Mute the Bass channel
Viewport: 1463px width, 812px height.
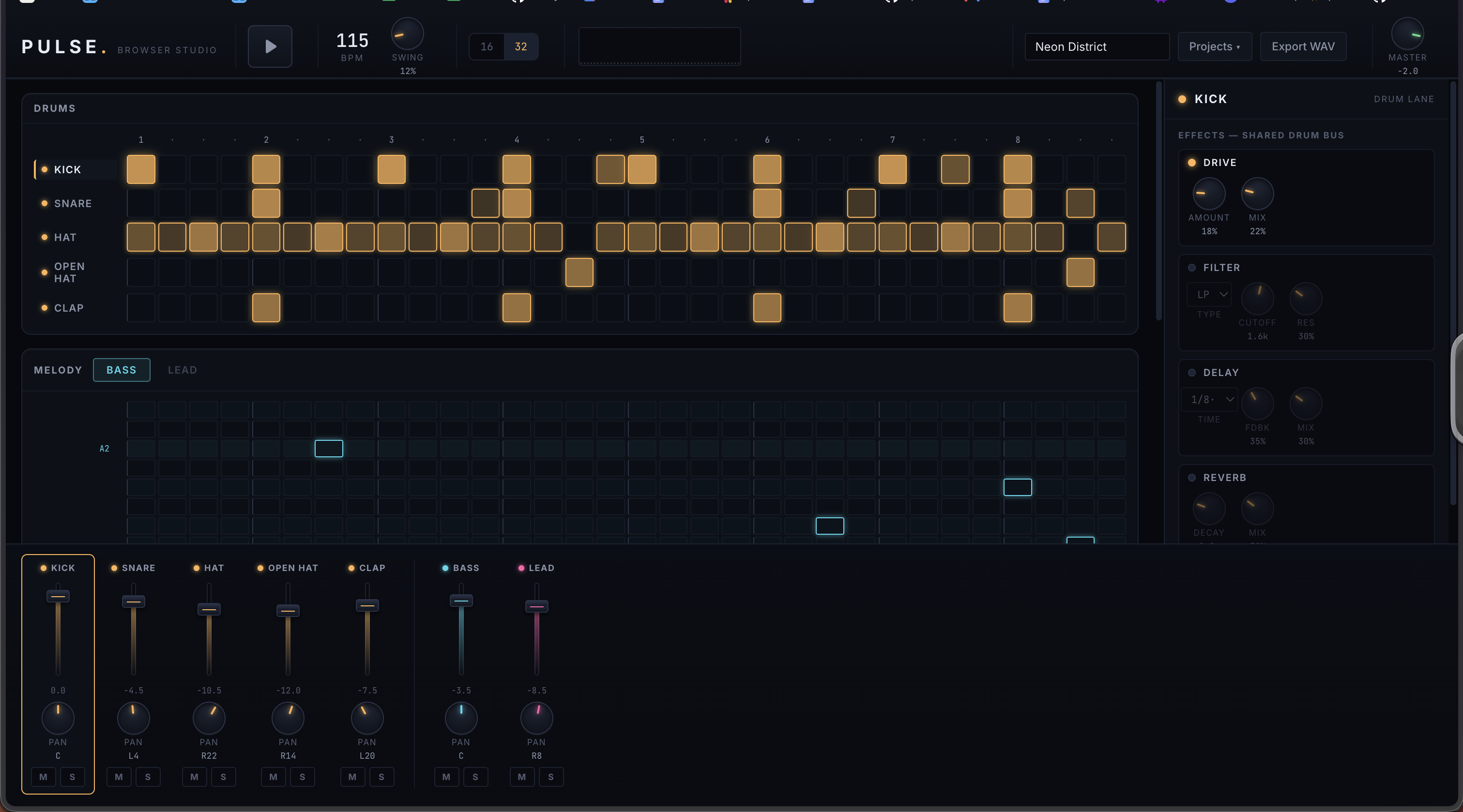pos(446,777)
